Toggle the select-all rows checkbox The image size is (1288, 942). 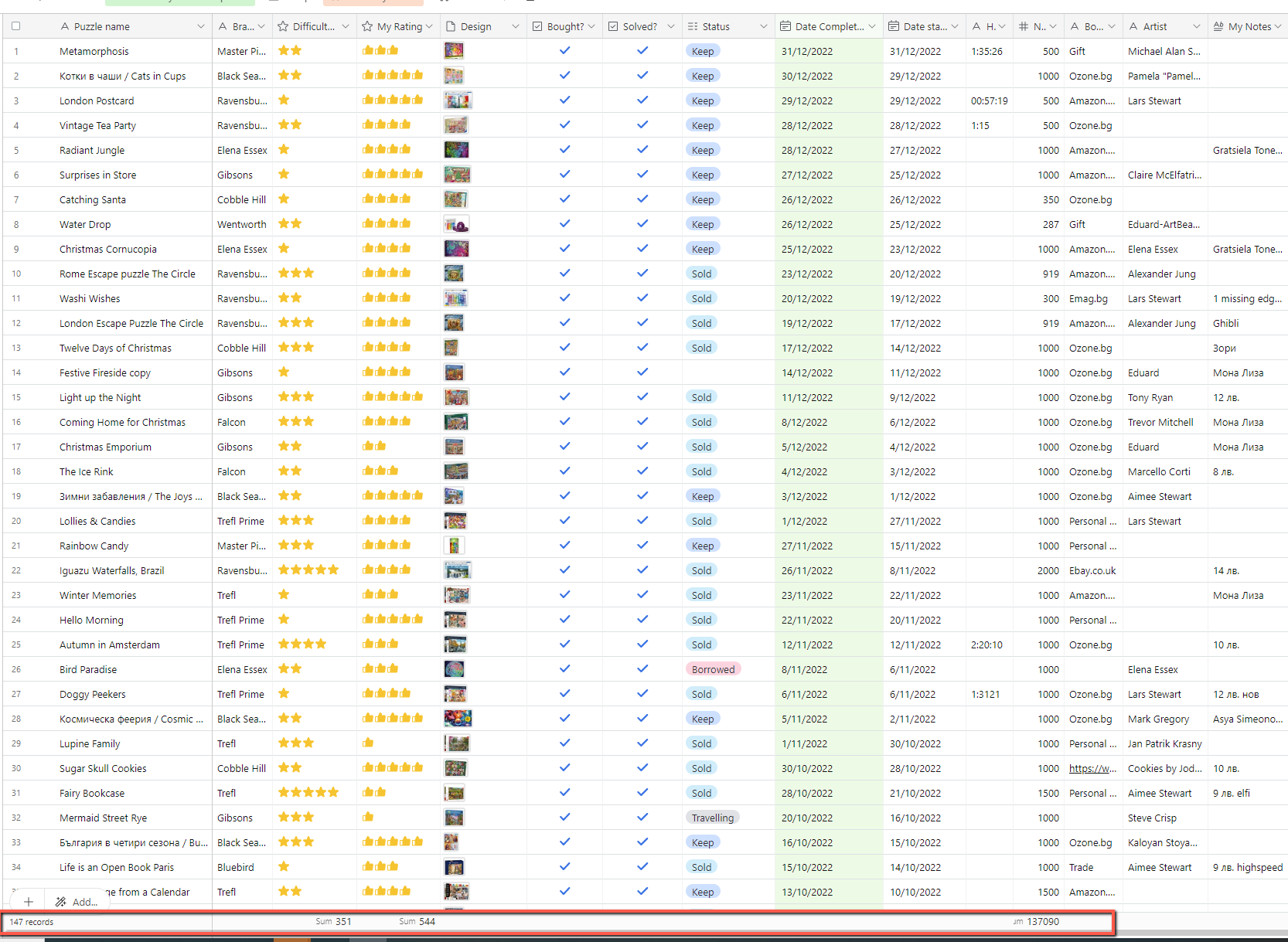pos(15,26)
